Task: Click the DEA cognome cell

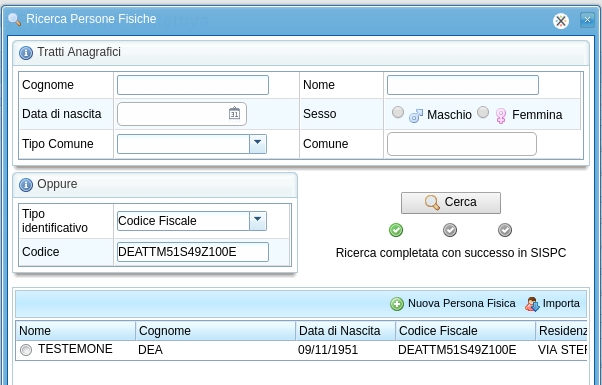Action: (150, 350)
